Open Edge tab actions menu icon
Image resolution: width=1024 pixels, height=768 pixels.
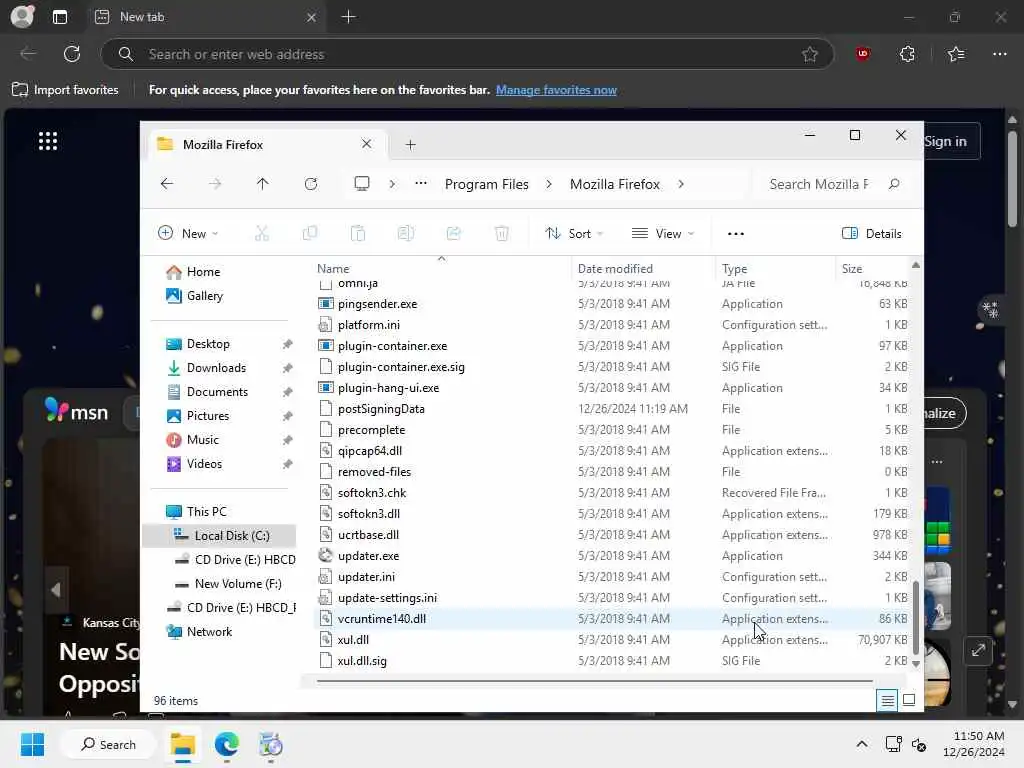[x=60, y=17]
